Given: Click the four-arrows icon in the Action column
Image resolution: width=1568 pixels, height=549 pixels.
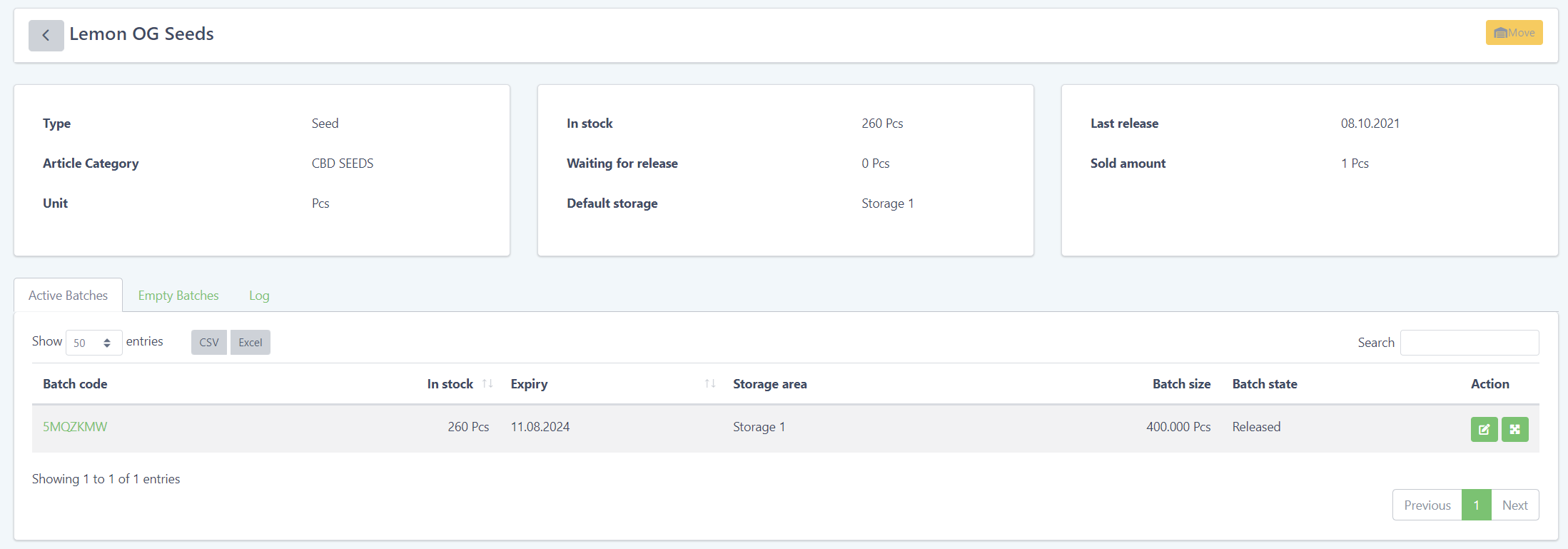Looking at the screenshot, I should tap(1514, 429).
